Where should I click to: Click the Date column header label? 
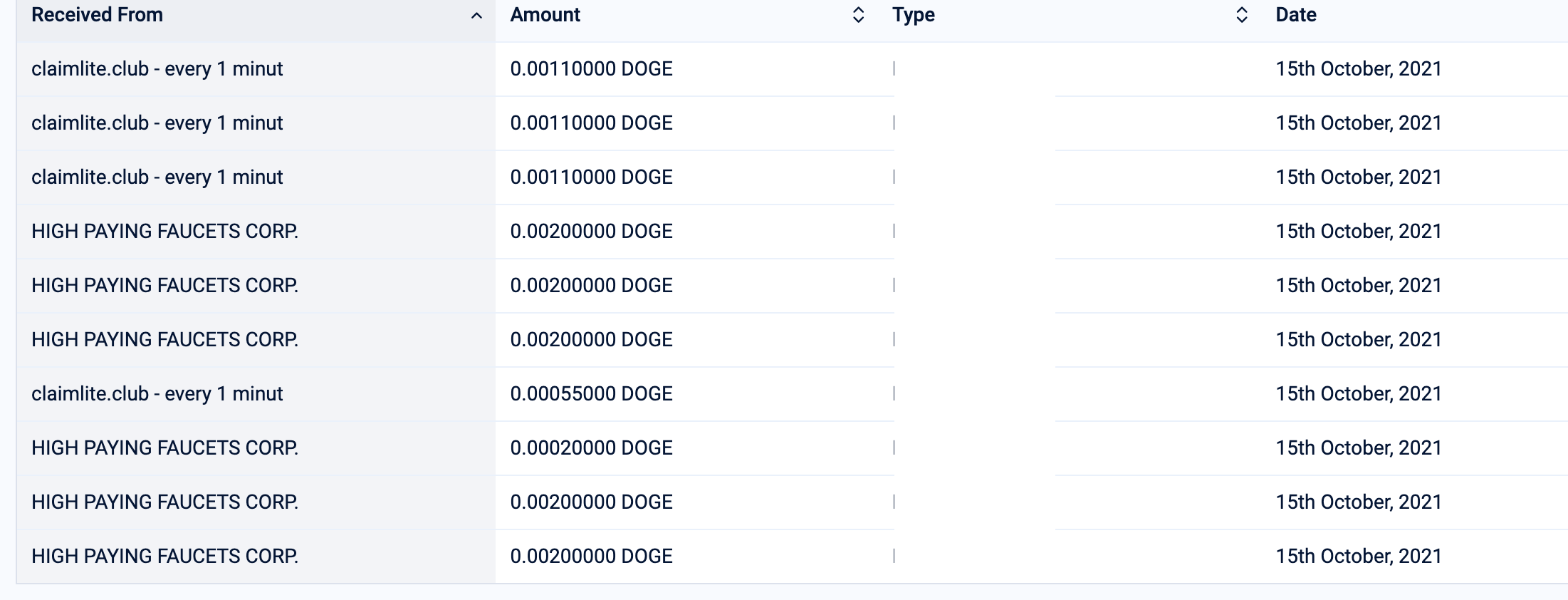coord(1295,15)
